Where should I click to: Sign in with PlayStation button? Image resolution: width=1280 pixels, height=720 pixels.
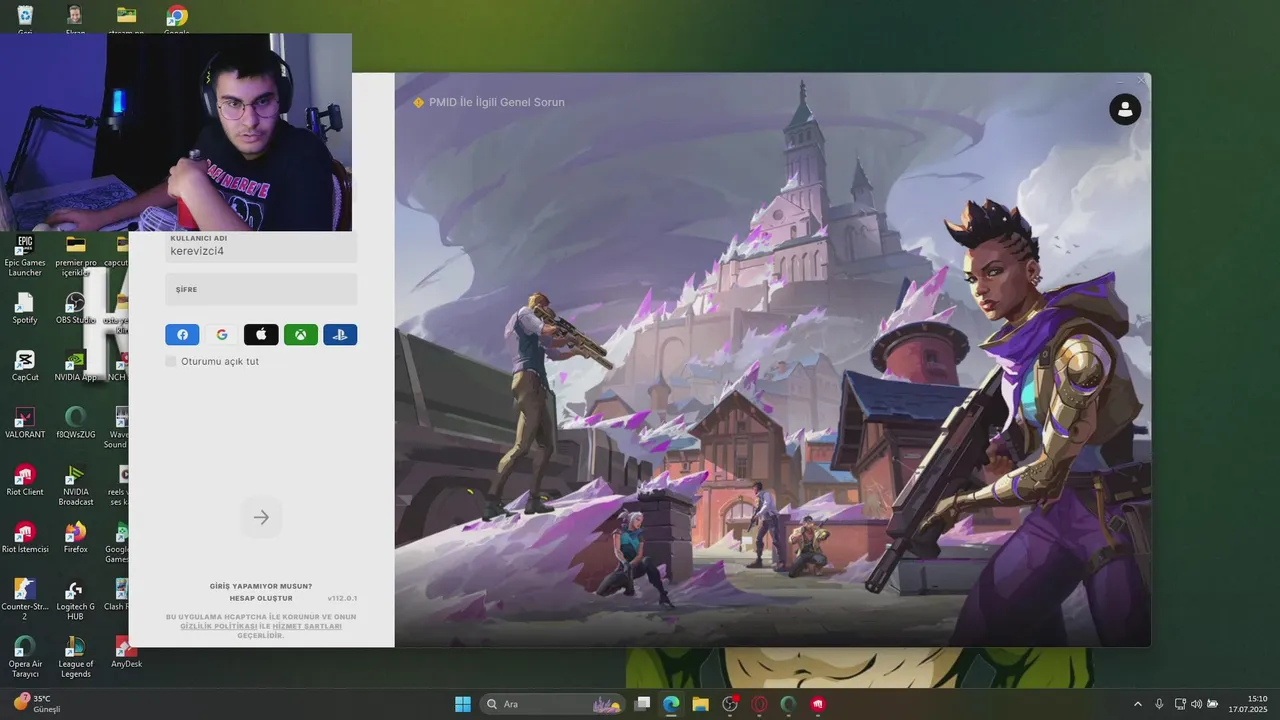click(x=340, y=335)
